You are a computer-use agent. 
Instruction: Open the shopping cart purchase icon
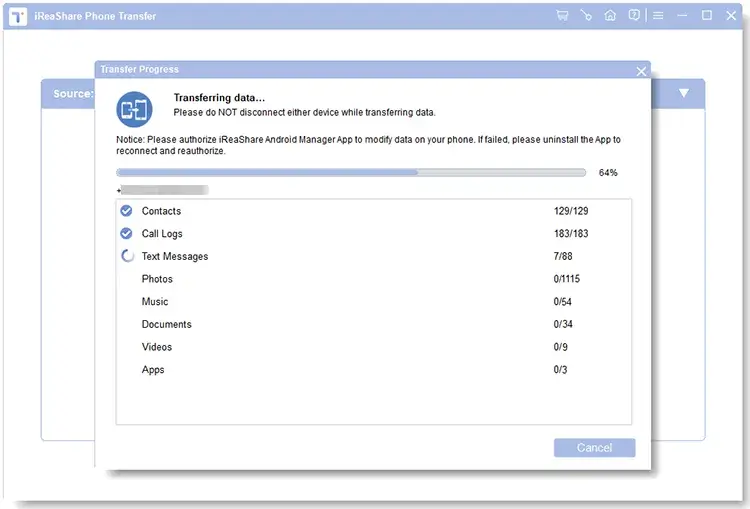point(562,16)
